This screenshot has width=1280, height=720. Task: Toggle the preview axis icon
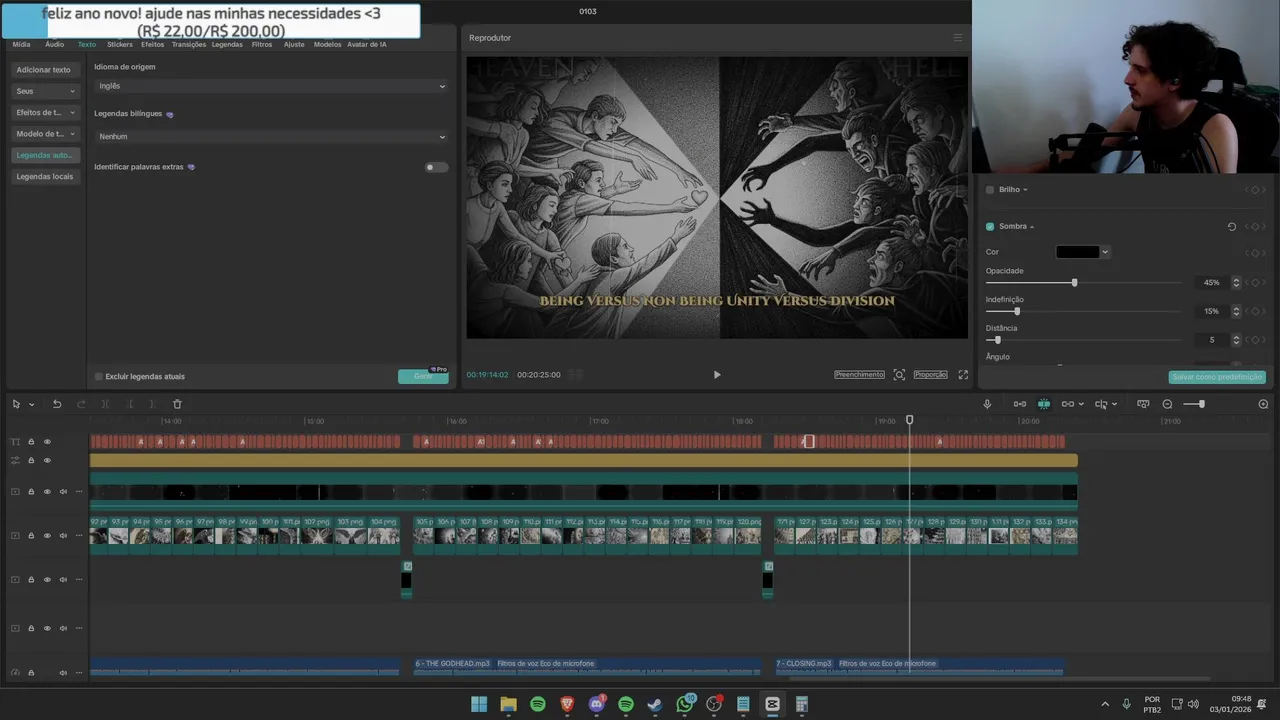[1100, 404]
